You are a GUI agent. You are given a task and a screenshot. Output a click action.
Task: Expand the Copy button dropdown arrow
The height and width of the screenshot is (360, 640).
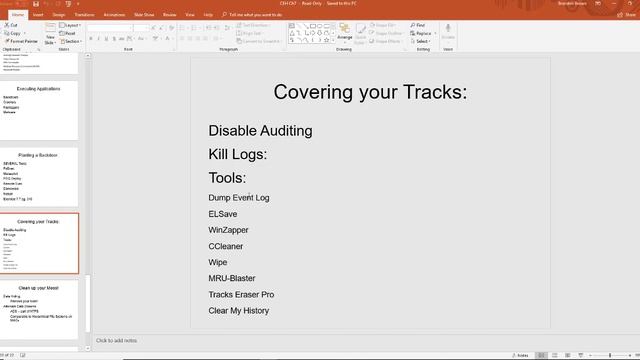(24, 33)
